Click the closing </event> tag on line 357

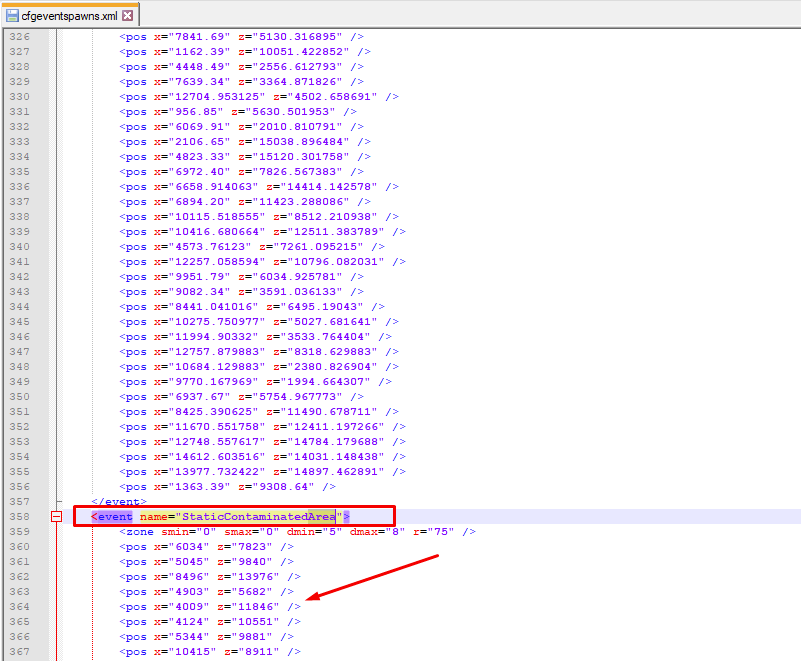pos(119,502)
